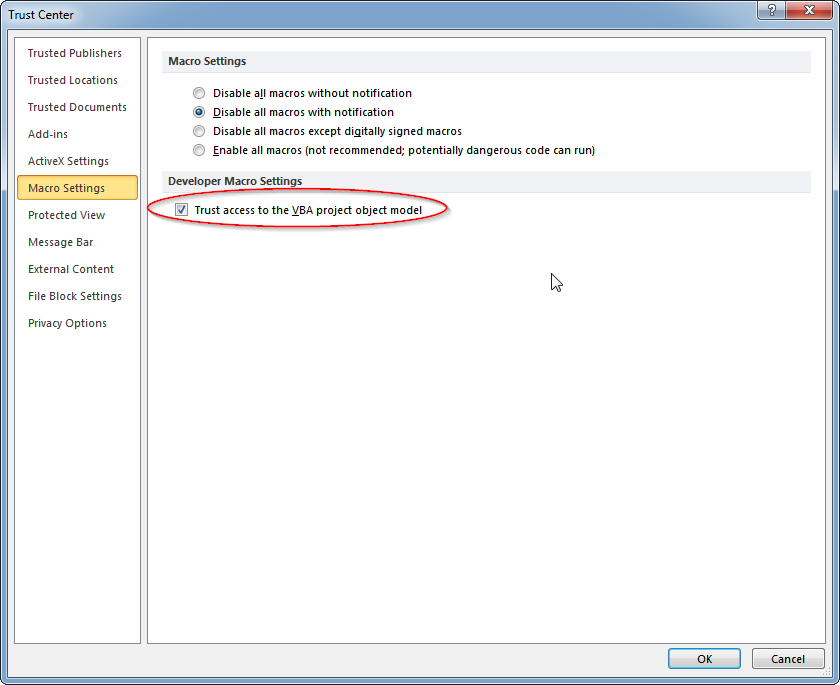
Task: Confirm settings with the OK button
Action: 704,659
